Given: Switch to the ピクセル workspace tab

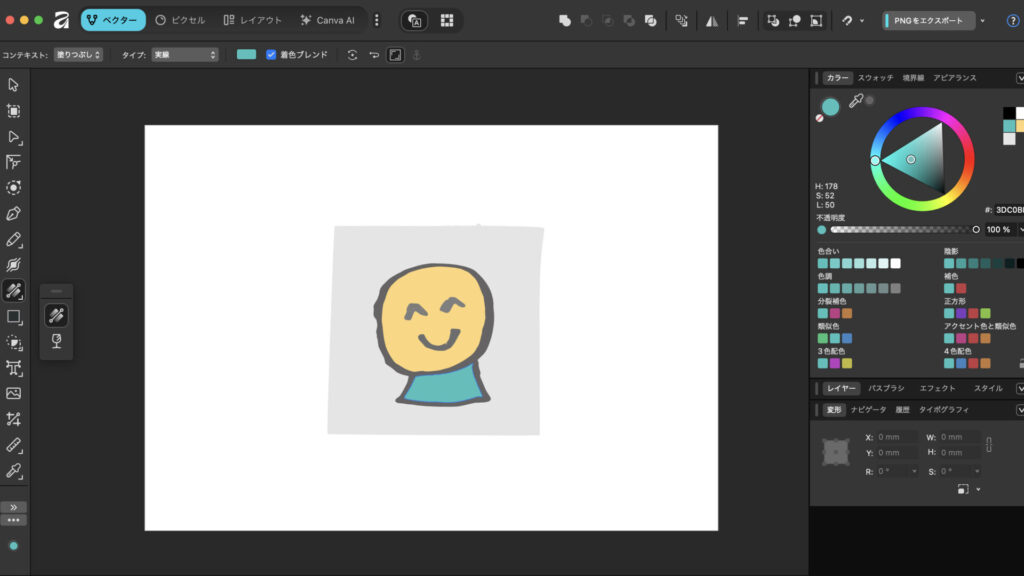Looking at the screenshot, I should [180, 20].
